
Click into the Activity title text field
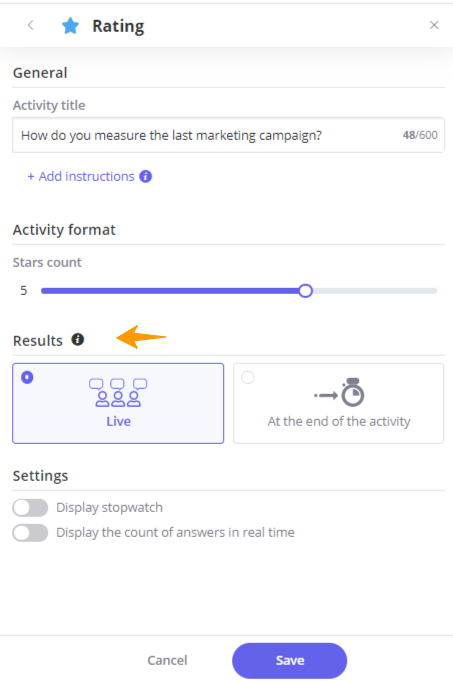[228, 135]
